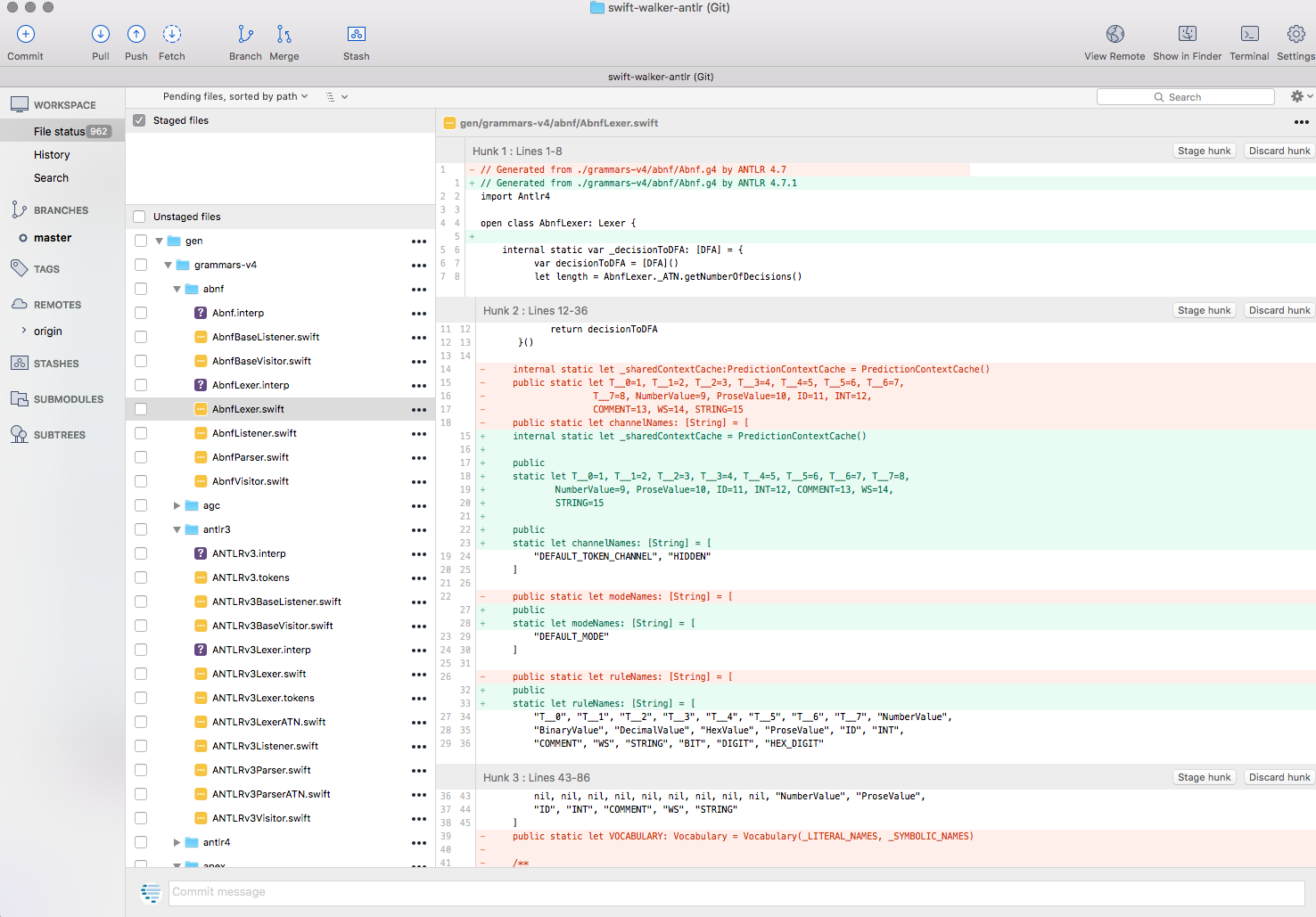The width and height of the screenshot is (1316, 917).
Task: Collapse the abnf folder
Action: [177, 288]
